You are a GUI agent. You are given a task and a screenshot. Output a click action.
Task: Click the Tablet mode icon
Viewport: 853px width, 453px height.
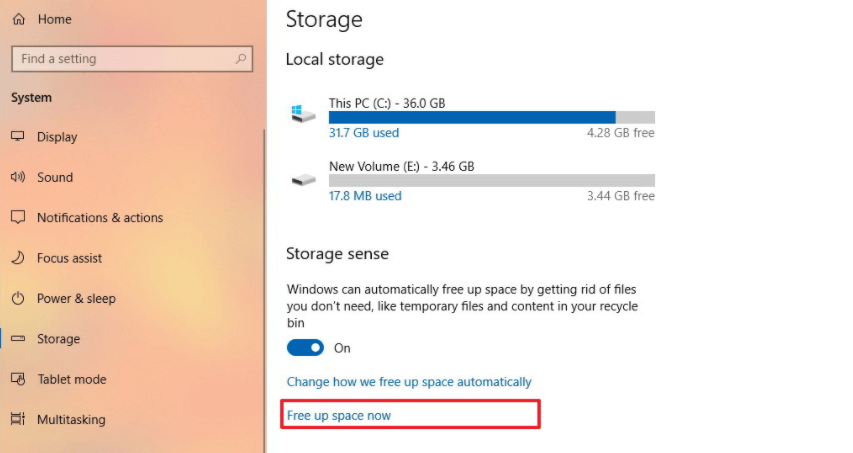pos(18,379)
